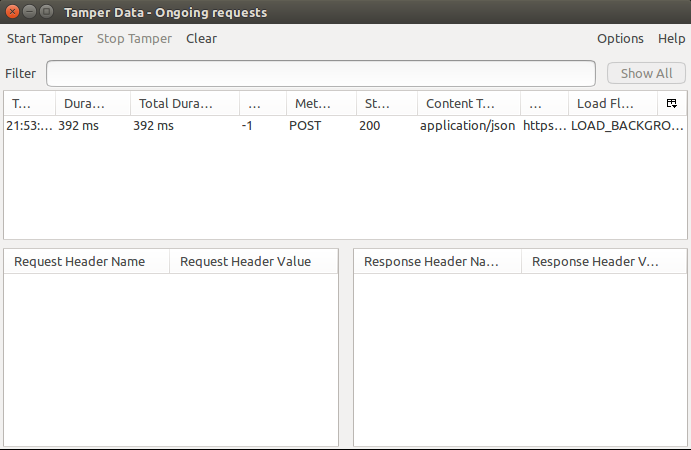Sort by Request Header Name column
Image resolution: width=691 pixels, height=450 pixels.
(87, 261)
